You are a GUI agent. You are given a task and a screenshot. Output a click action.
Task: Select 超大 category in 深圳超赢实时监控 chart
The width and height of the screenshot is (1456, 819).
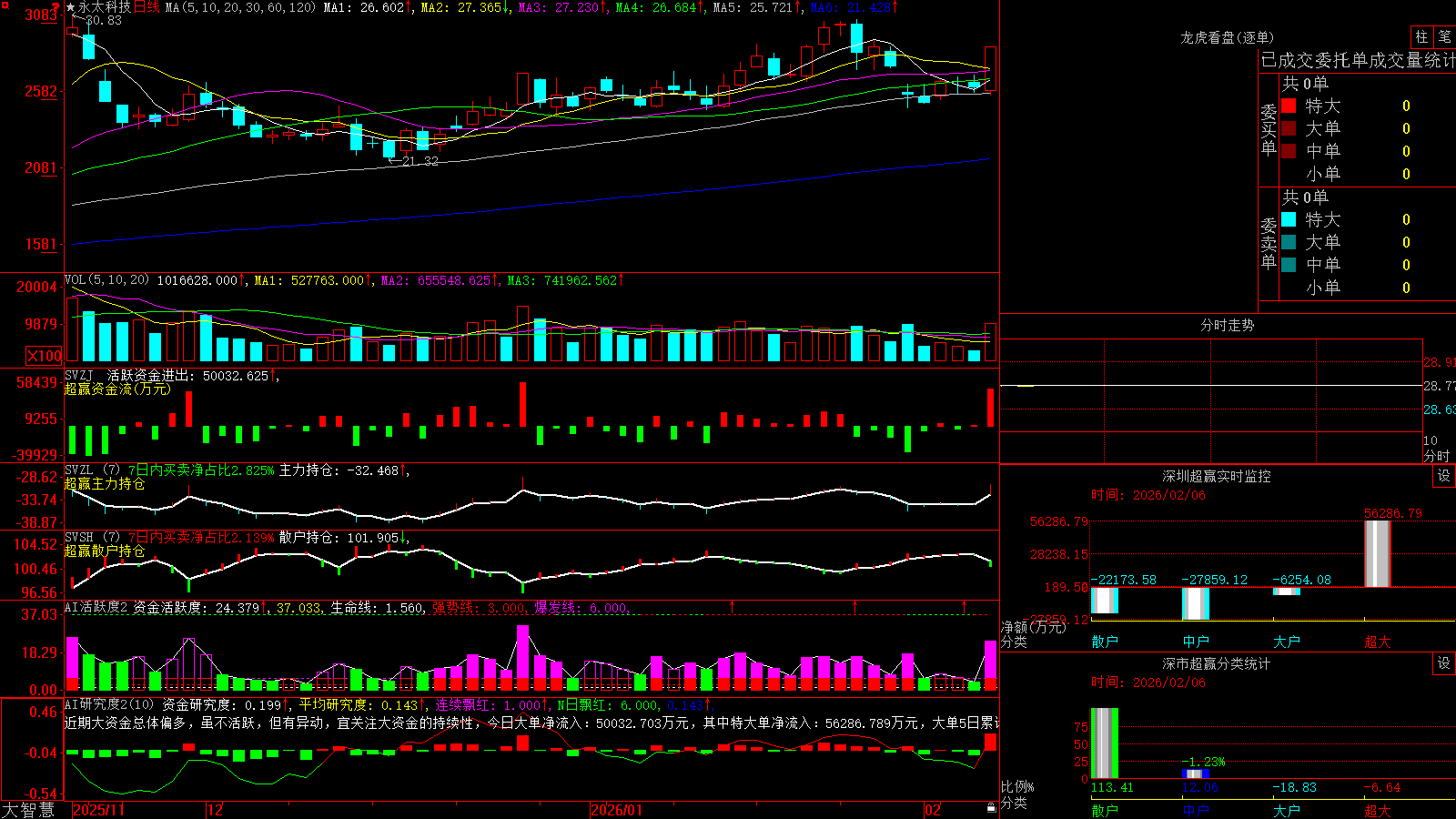[1378, 642]
